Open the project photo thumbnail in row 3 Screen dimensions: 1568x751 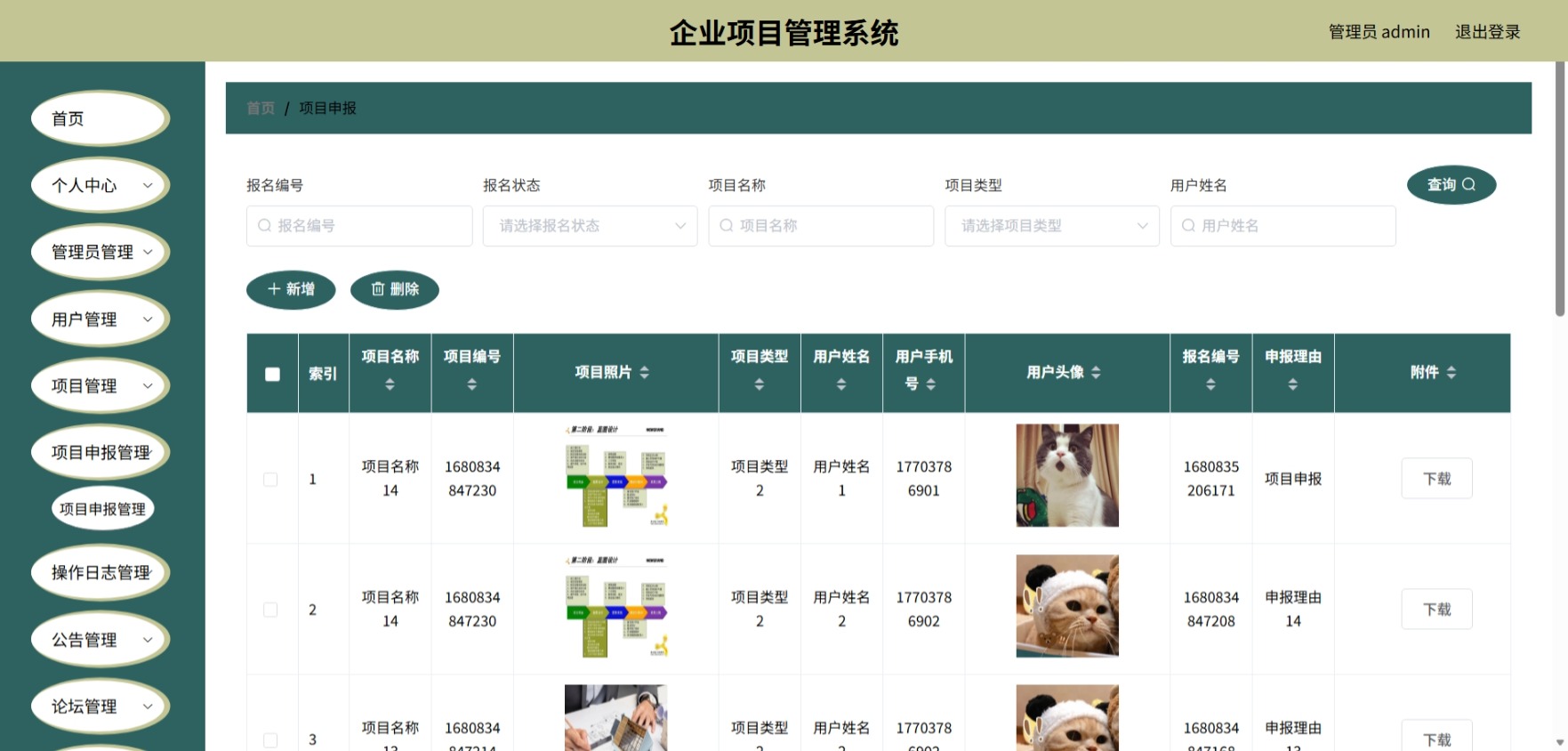(616, 718)
